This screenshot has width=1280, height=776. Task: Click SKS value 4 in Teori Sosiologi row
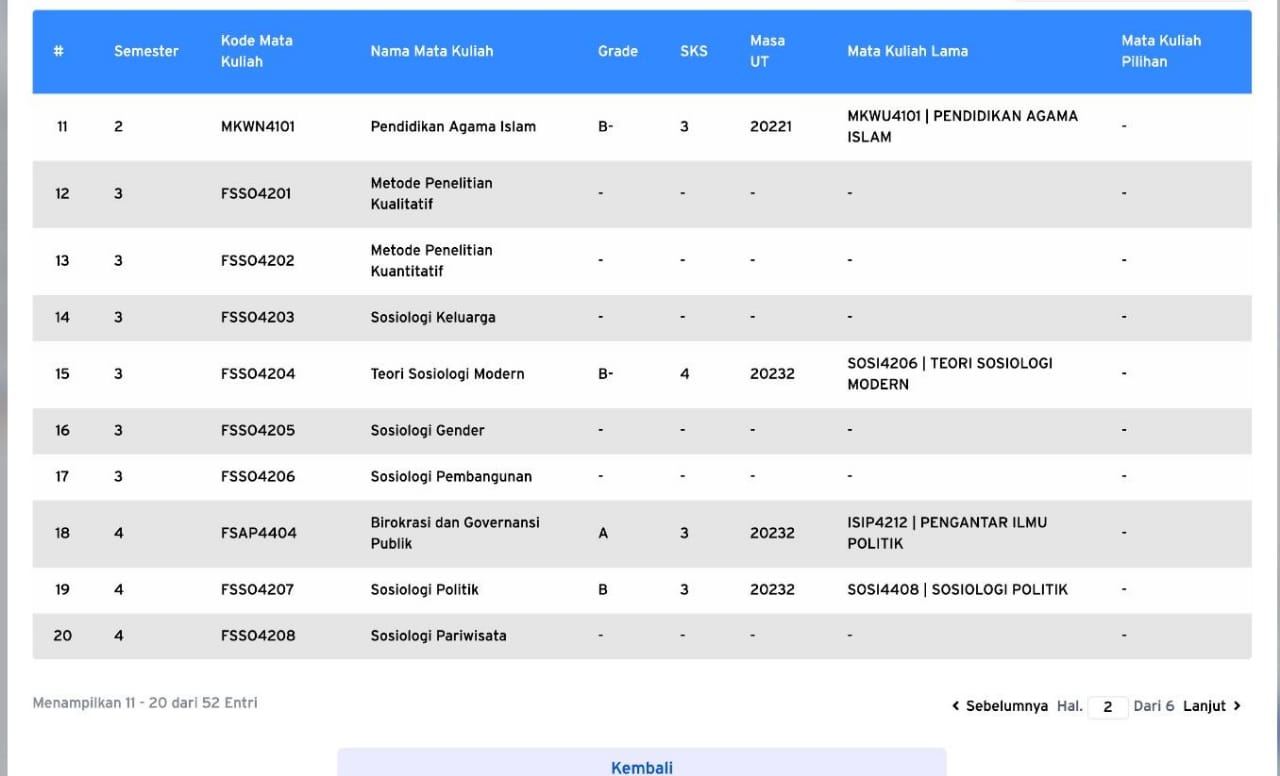tap(685, 374)
